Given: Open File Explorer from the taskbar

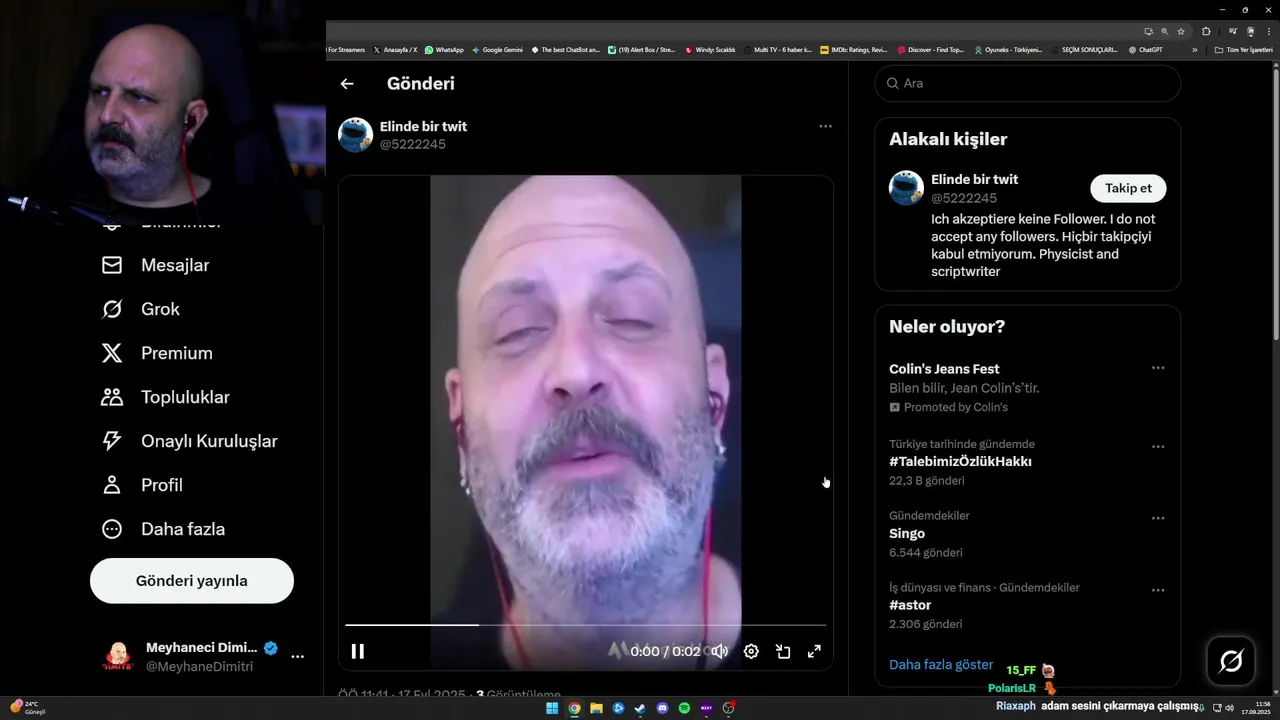Looking at the screenshot, I should [596, 708].
